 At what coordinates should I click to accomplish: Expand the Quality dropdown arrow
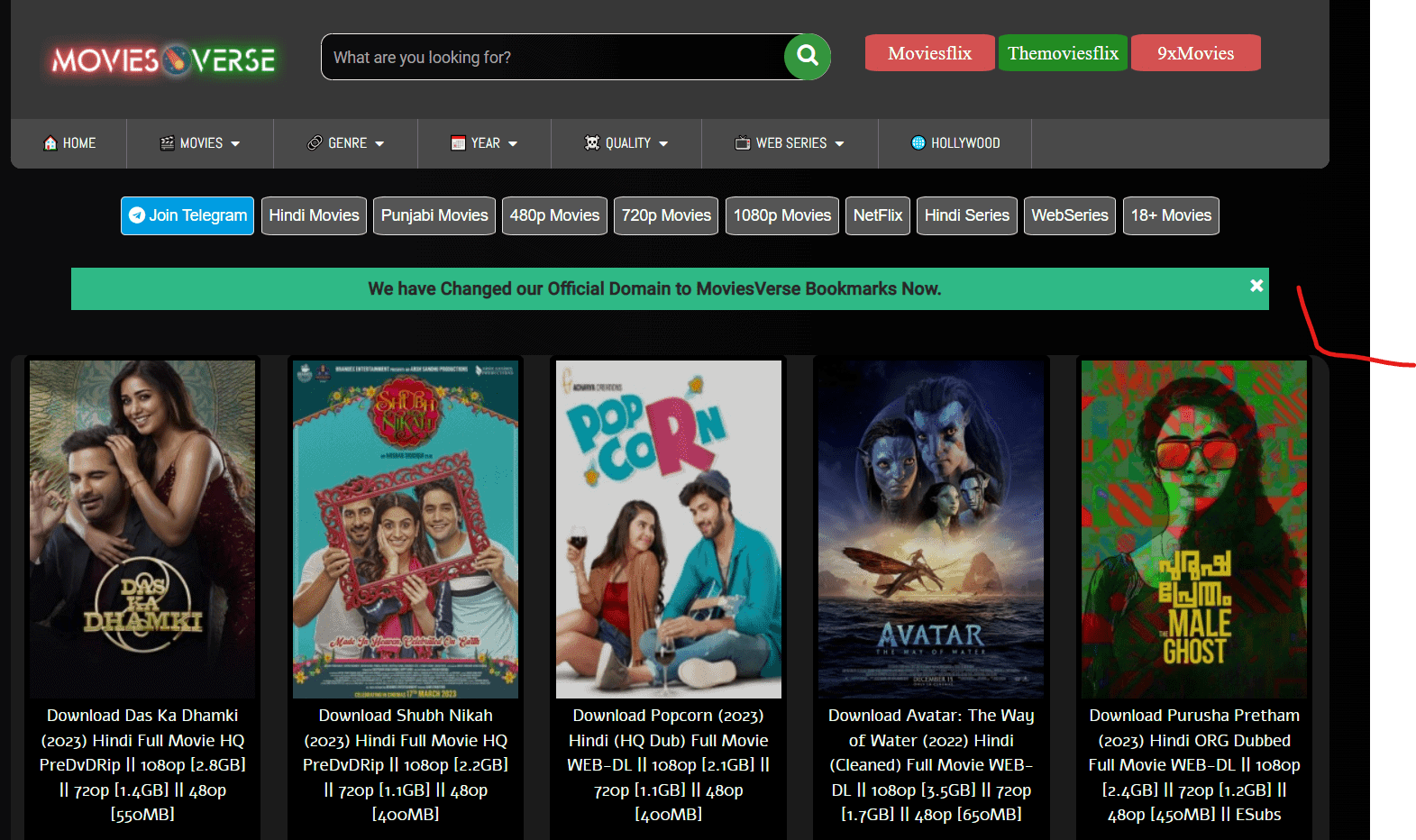663,144
